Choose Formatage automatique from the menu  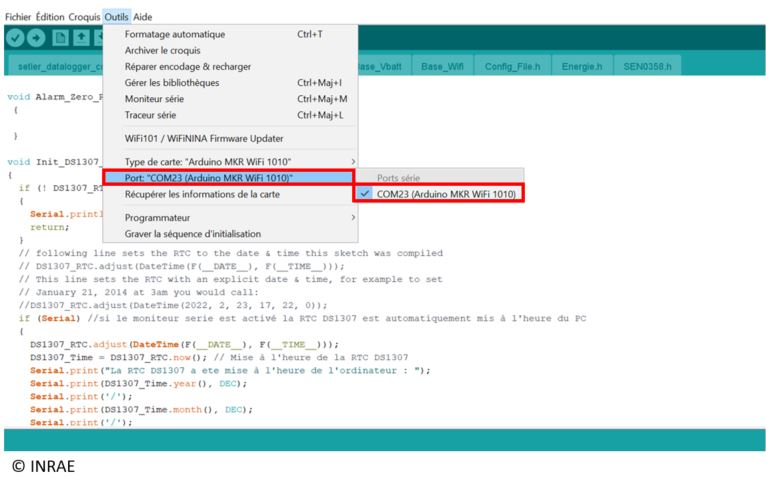click(175, 34)
